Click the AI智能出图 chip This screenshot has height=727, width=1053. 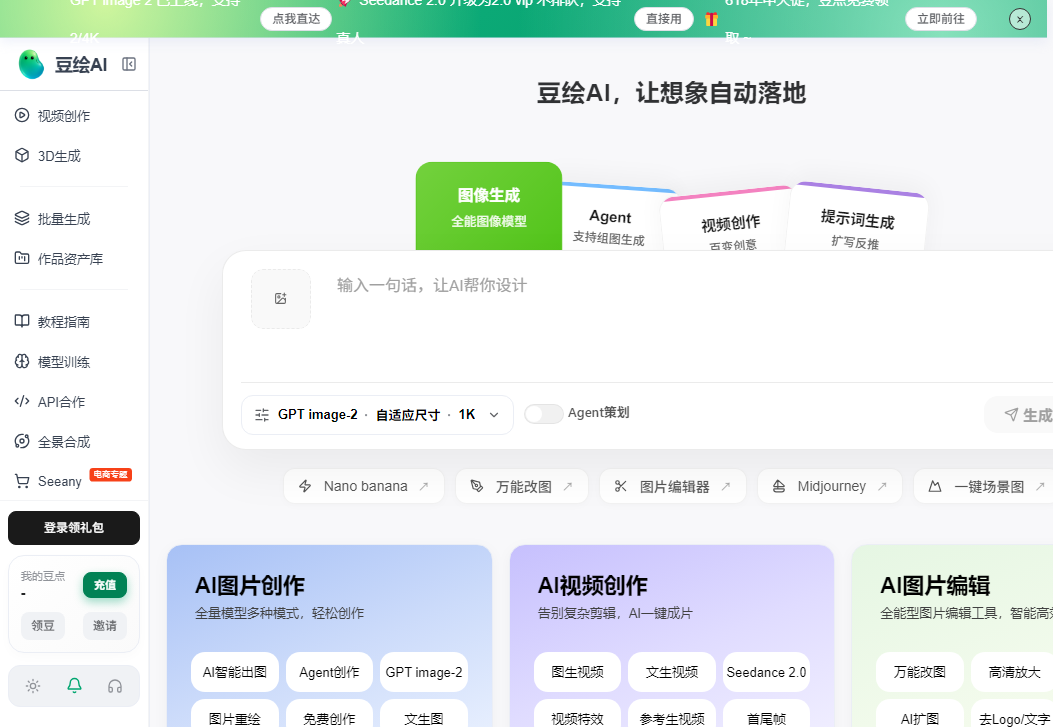(235, 672)
